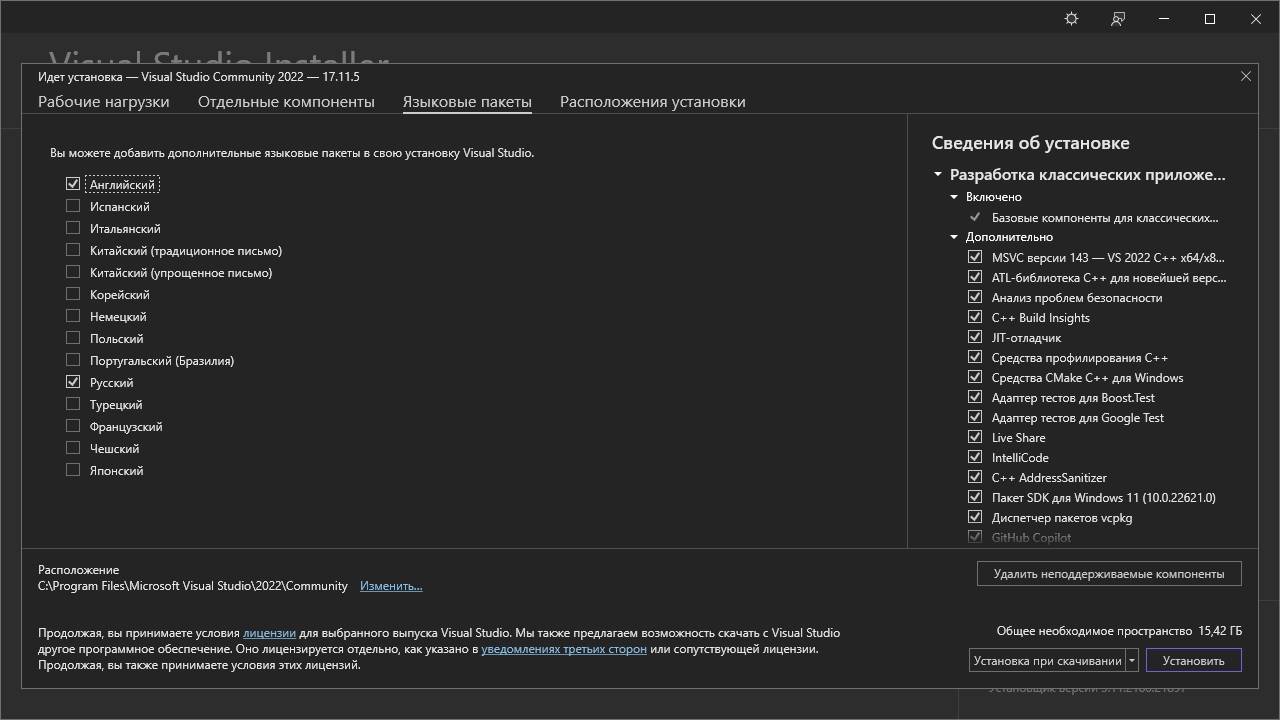1280x720 pixels.
Task: Check the Японский checkbox
Action: pos(73,470)
